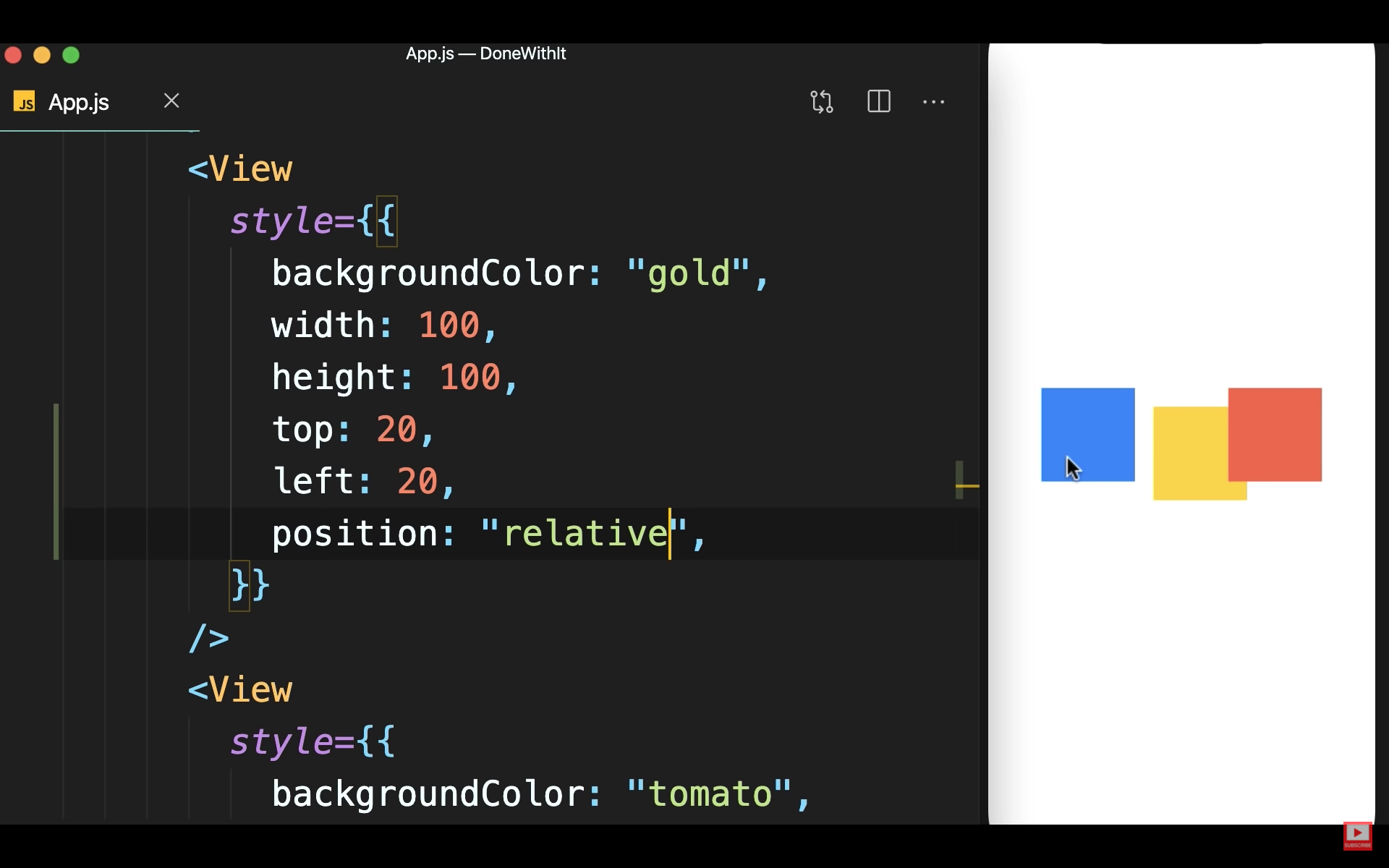This screenshot has width=1389, height=868.
Task: Place the cursor on the "relative" position value
Action: pos(585,534)
